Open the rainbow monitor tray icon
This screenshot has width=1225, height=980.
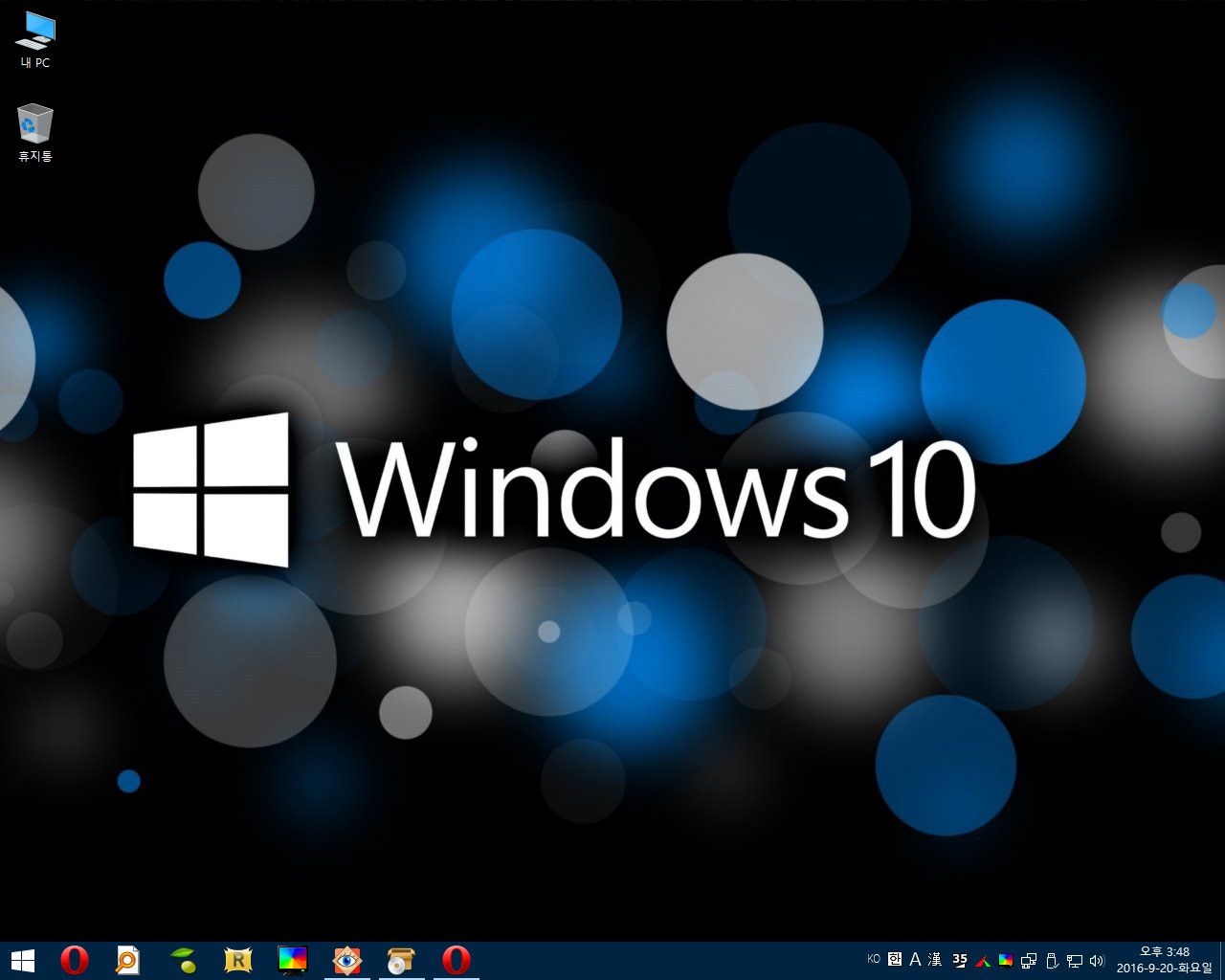tap(1006, 960)
